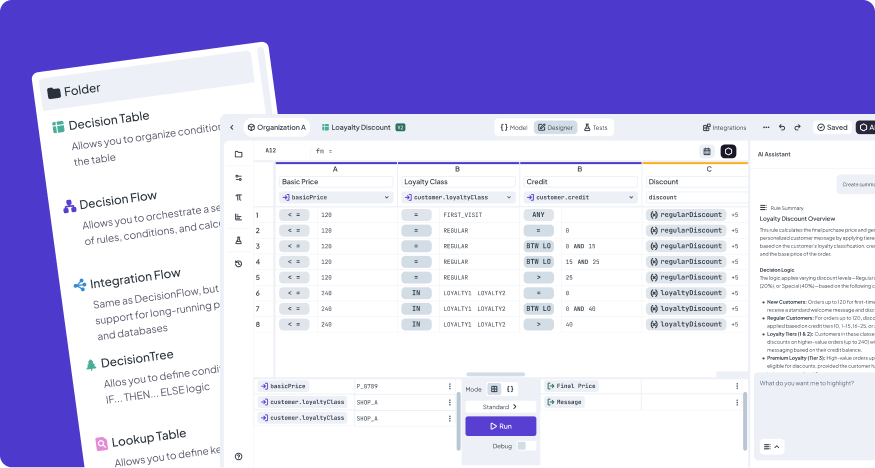
Task: Click the Decision Table icon in folder card
Action: 59,127
